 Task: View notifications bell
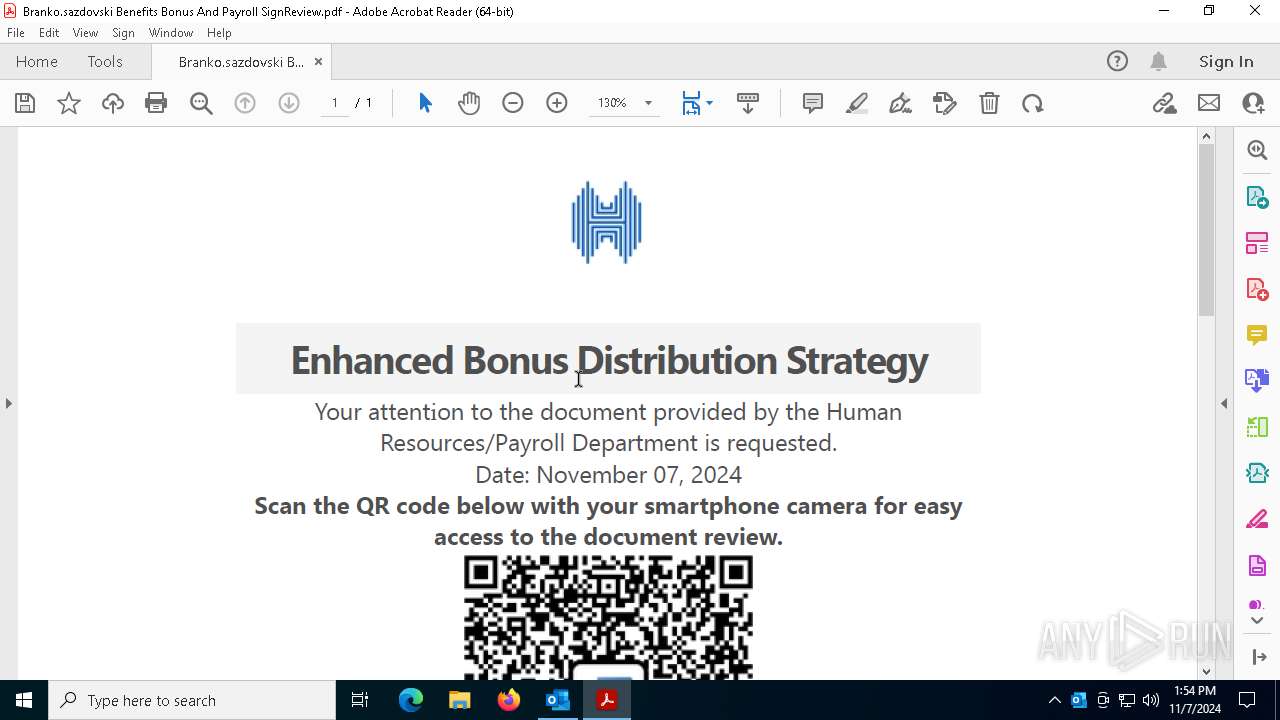point(1159,61)
